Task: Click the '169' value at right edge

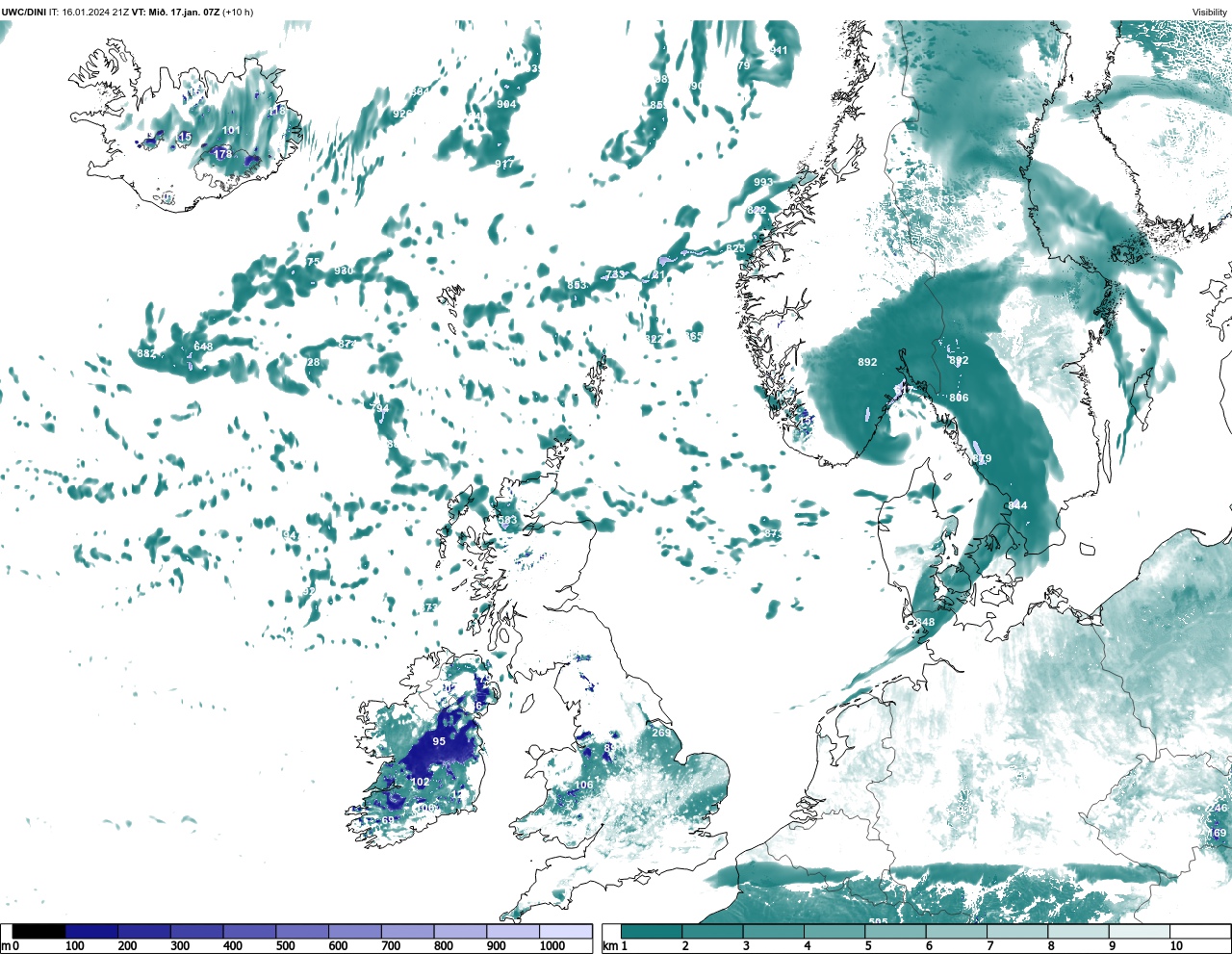Action: click(1218, 833)
